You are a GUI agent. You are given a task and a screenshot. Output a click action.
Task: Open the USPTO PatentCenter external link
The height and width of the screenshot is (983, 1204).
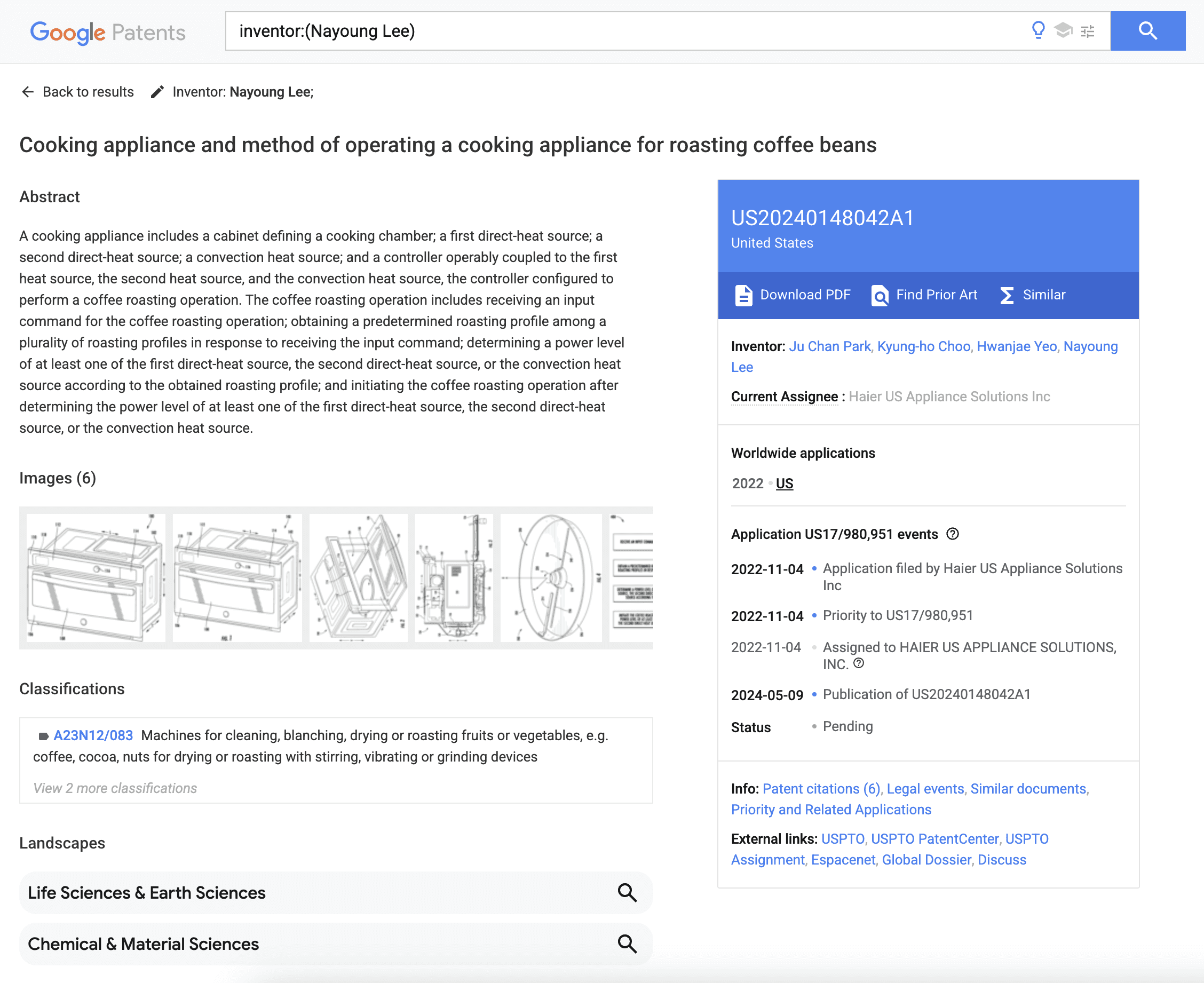[934, 838]
